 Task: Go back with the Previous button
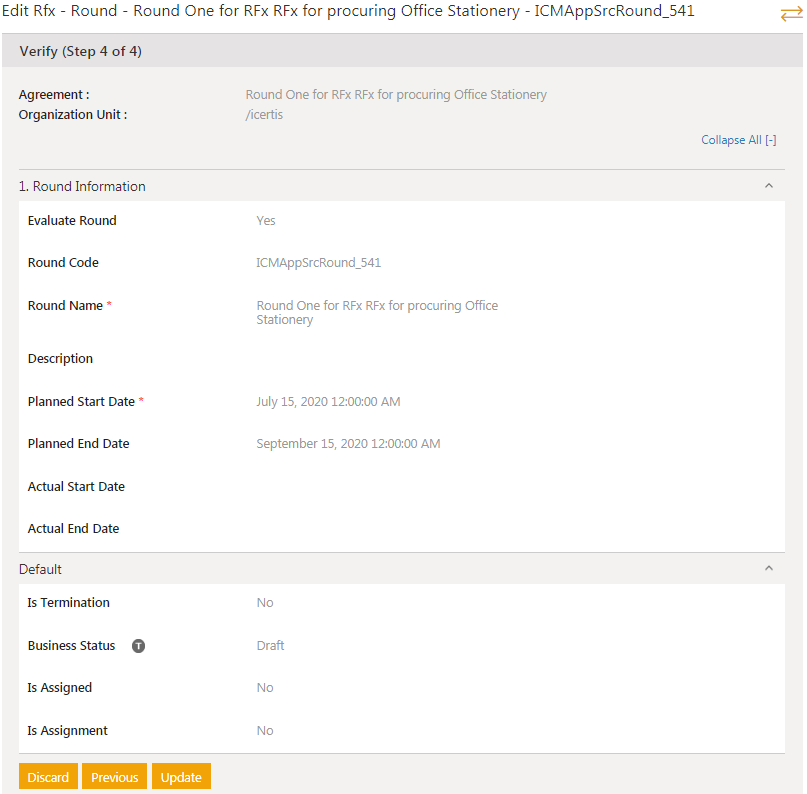coord(114,777)
